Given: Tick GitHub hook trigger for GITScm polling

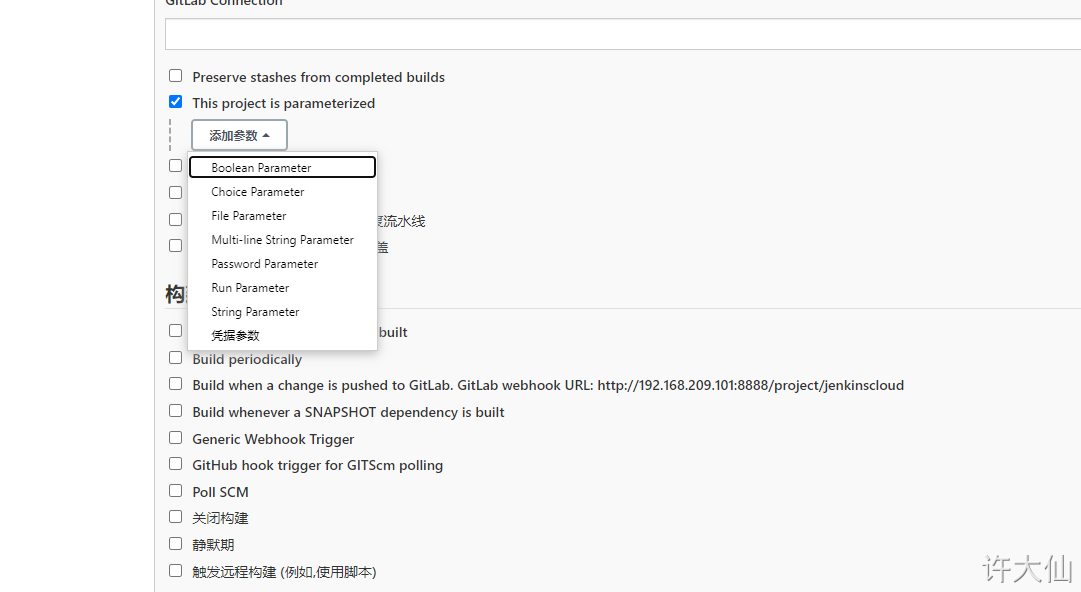Looking at the screenshot, I should (x=176, y=465).
